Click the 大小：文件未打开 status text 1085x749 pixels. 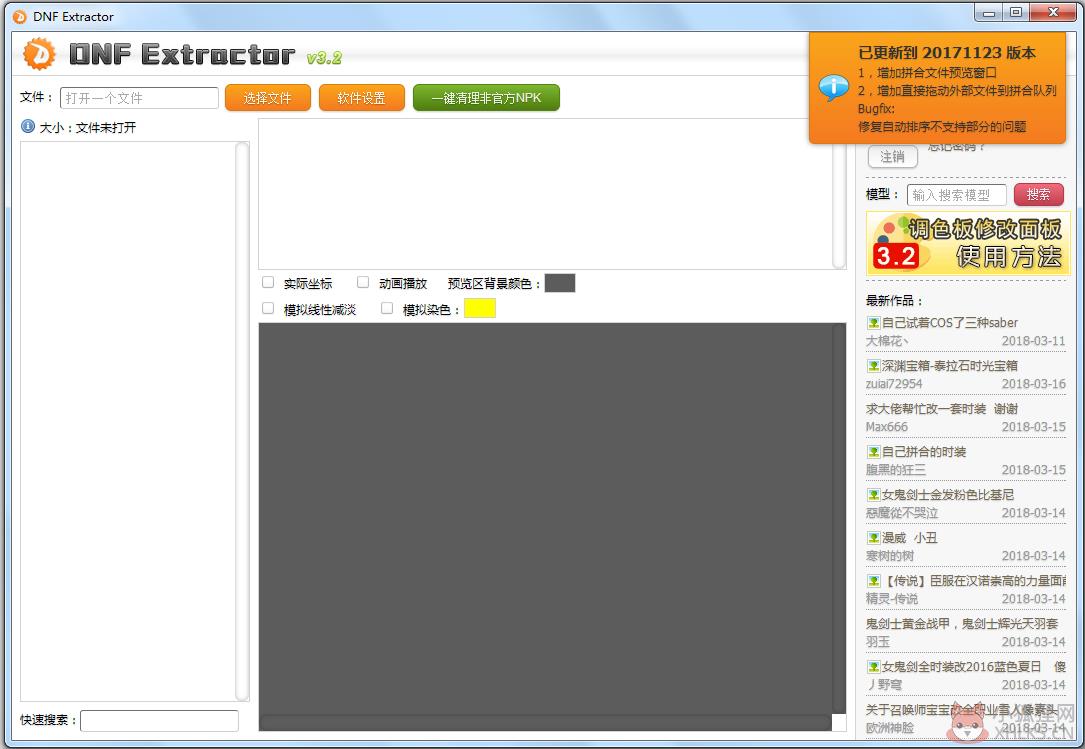(88, 127)
